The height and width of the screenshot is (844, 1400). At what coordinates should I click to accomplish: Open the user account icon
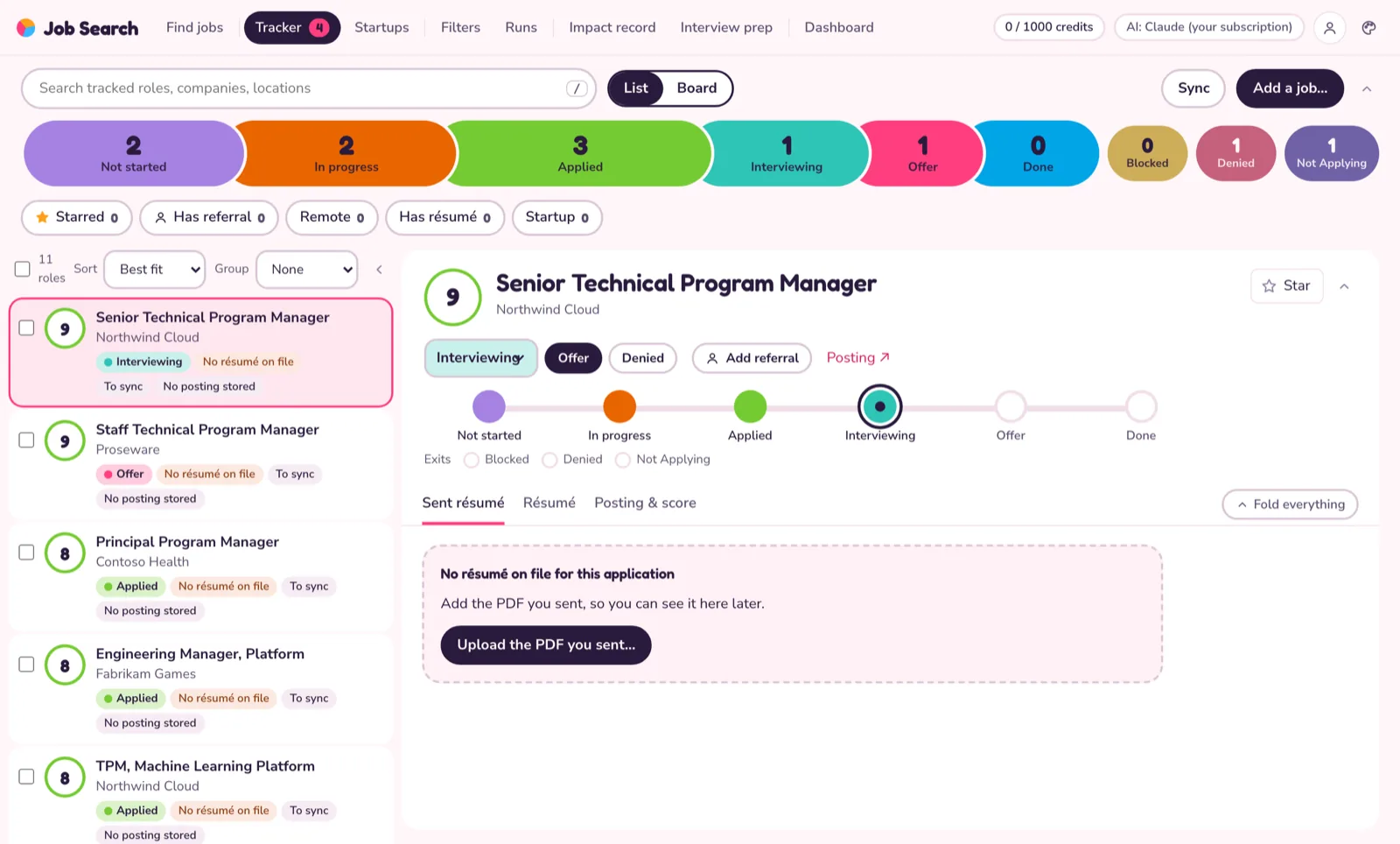(x=1329, y=28)
